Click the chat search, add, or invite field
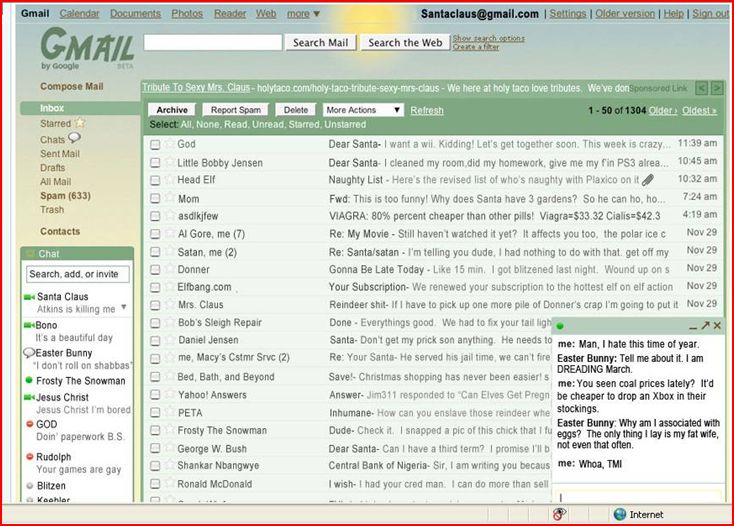 (77, 274)
